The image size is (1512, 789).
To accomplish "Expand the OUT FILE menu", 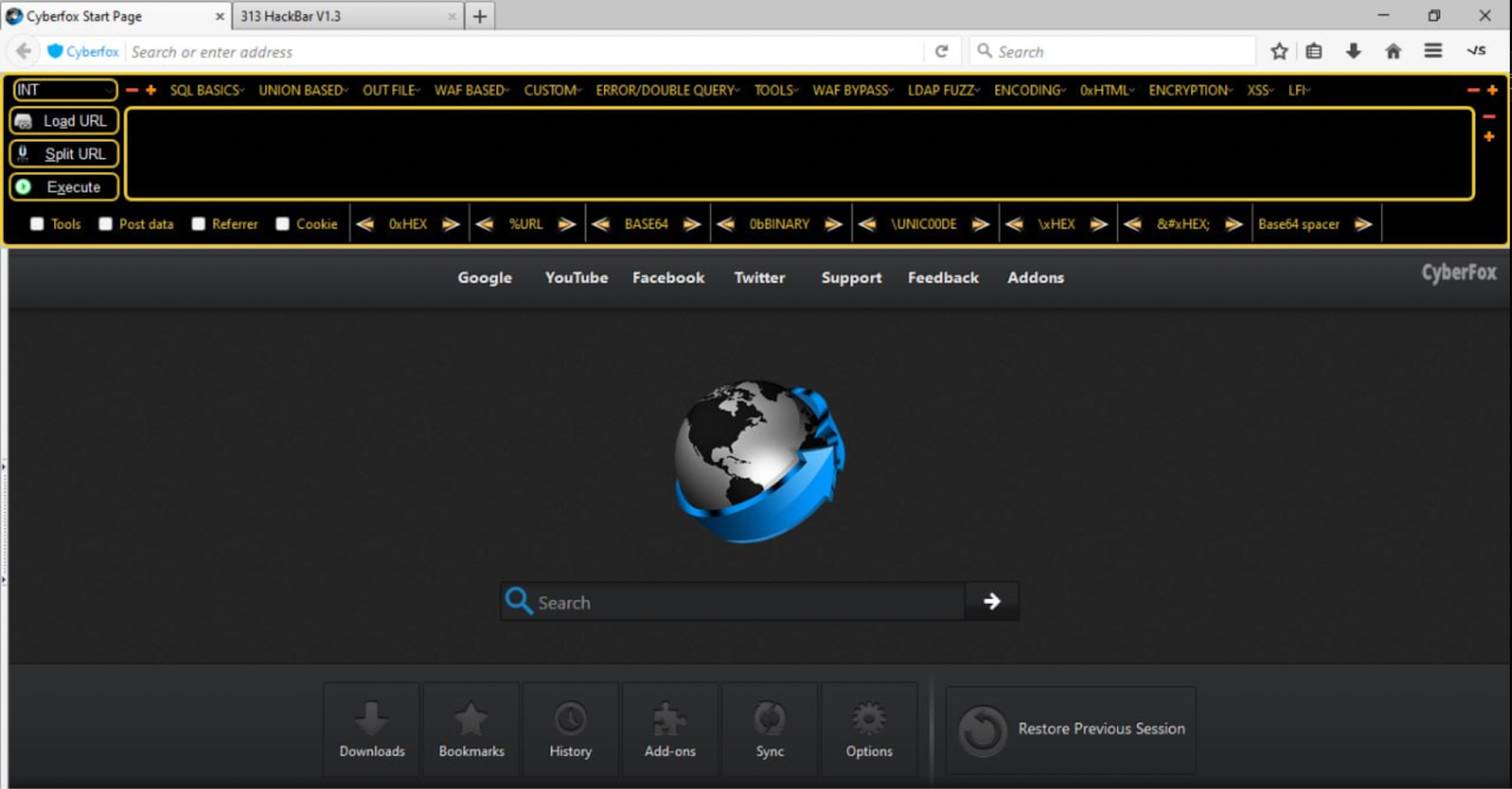I will tap(391, 90).
